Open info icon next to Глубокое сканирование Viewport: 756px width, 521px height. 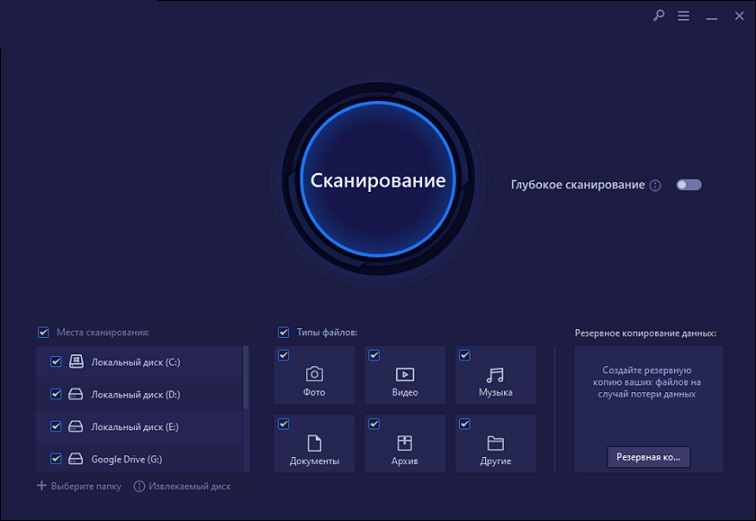pos(655,185)
